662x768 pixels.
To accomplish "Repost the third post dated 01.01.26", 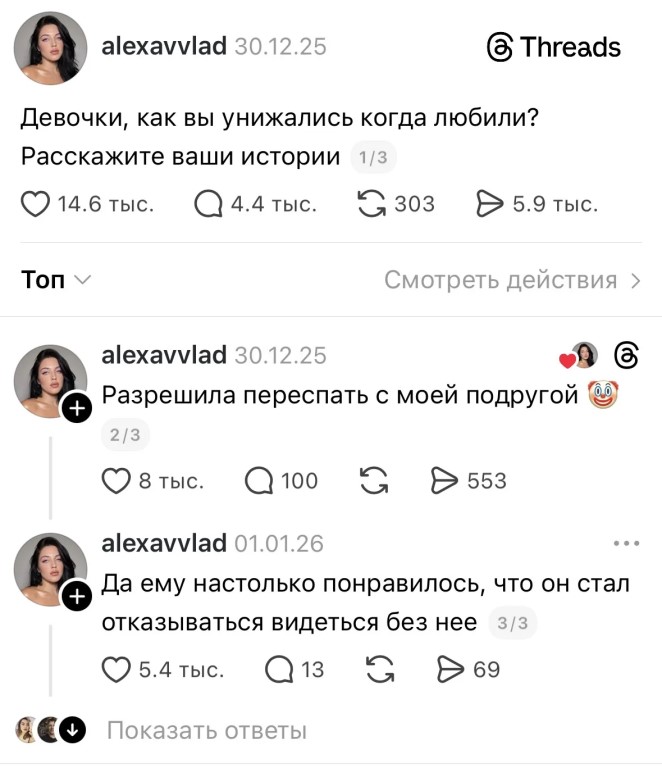I will point(378,669).
